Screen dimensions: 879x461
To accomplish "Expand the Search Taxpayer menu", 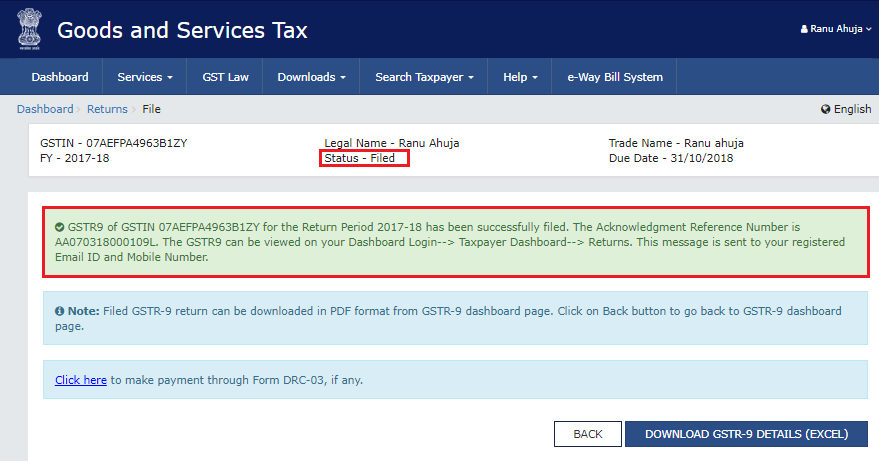I will pos(424,77).
